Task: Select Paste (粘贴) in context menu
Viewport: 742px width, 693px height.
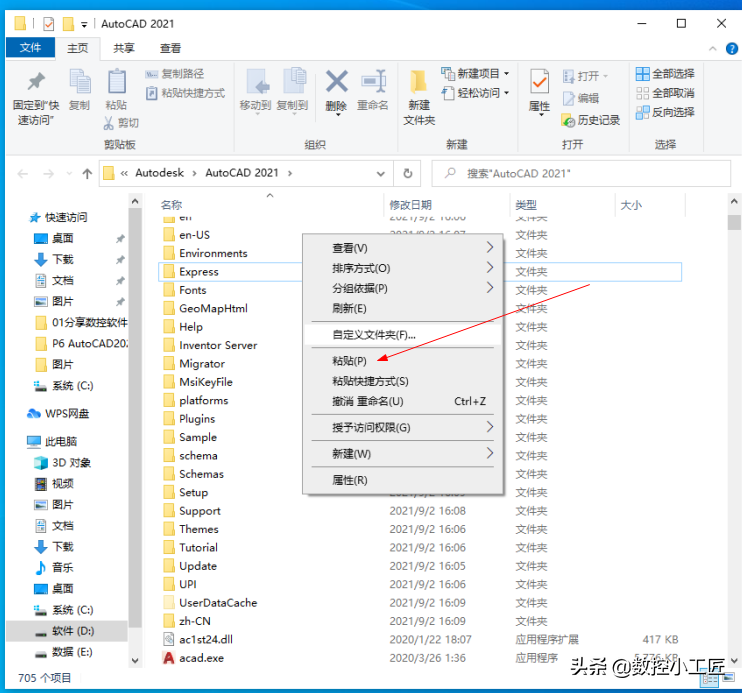Action: 349,361
